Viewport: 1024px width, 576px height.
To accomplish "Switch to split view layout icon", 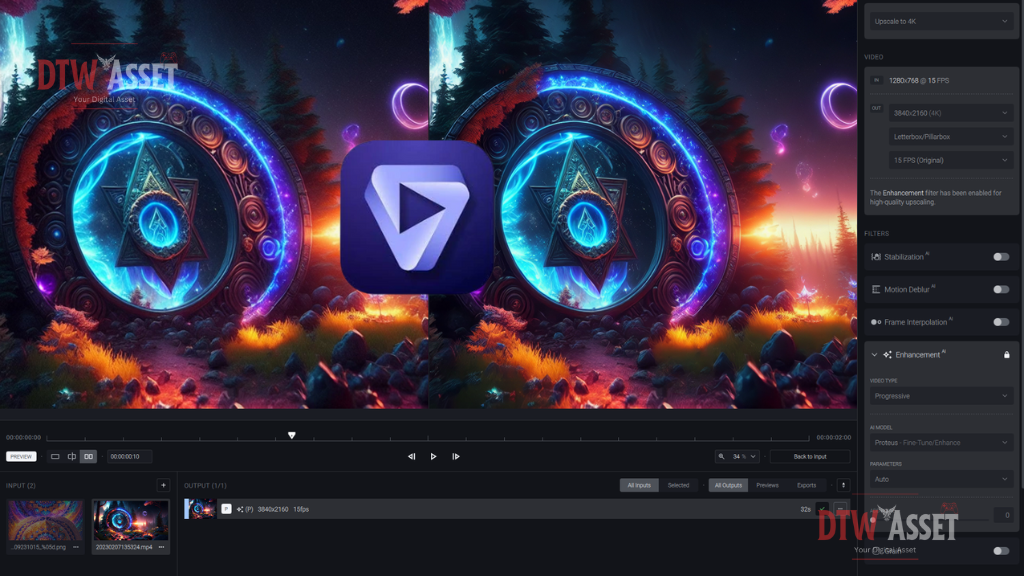I will click(72, 456).
